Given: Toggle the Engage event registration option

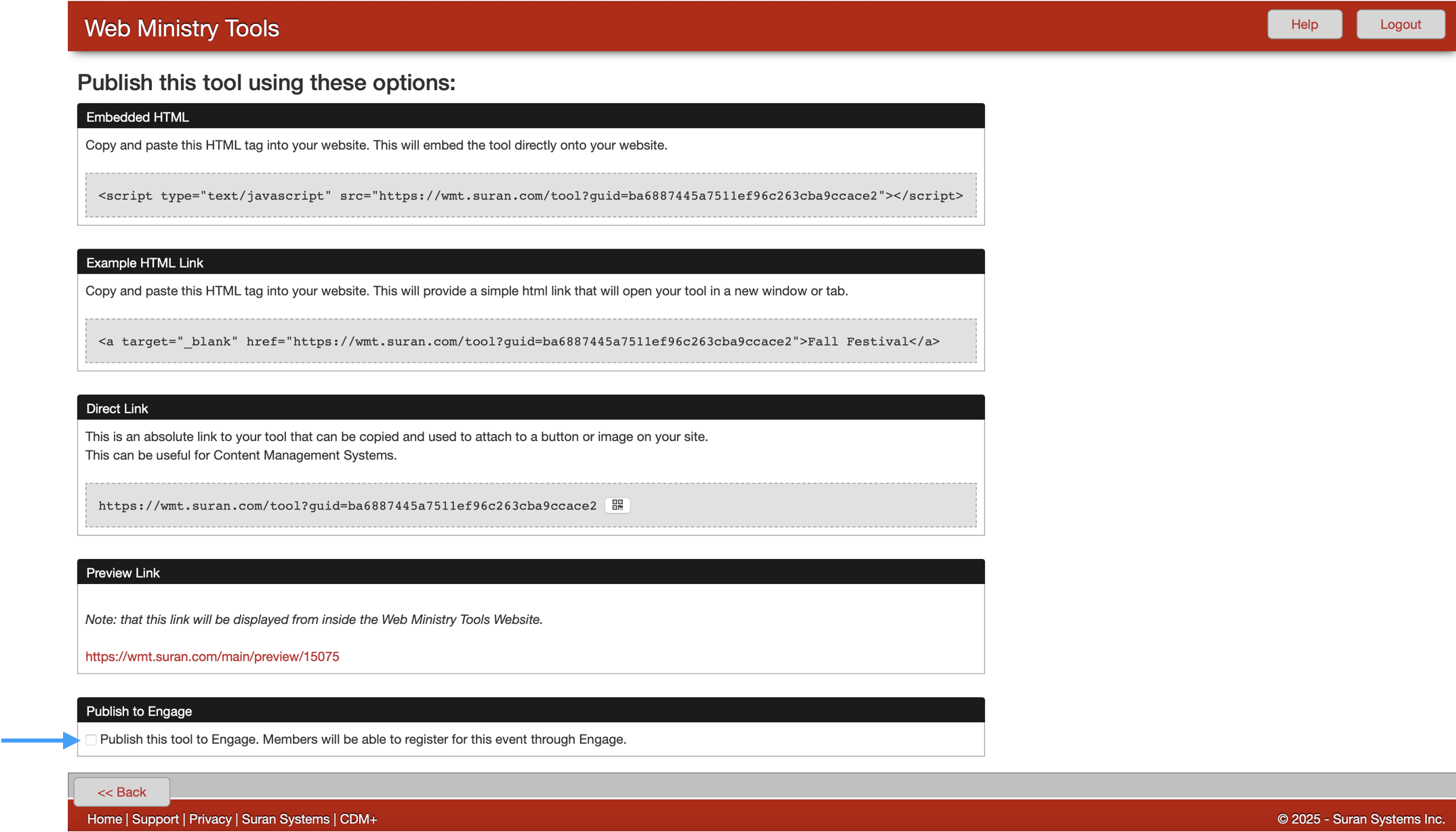Looking at the screenshot, I should [92, 740].
